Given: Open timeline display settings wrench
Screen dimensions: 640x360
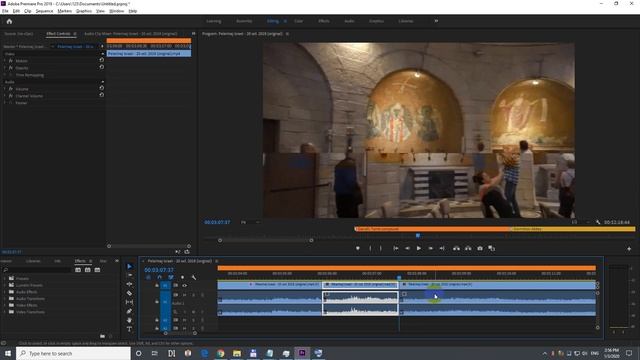Looking at the screenshot, I should pos(194,278).
